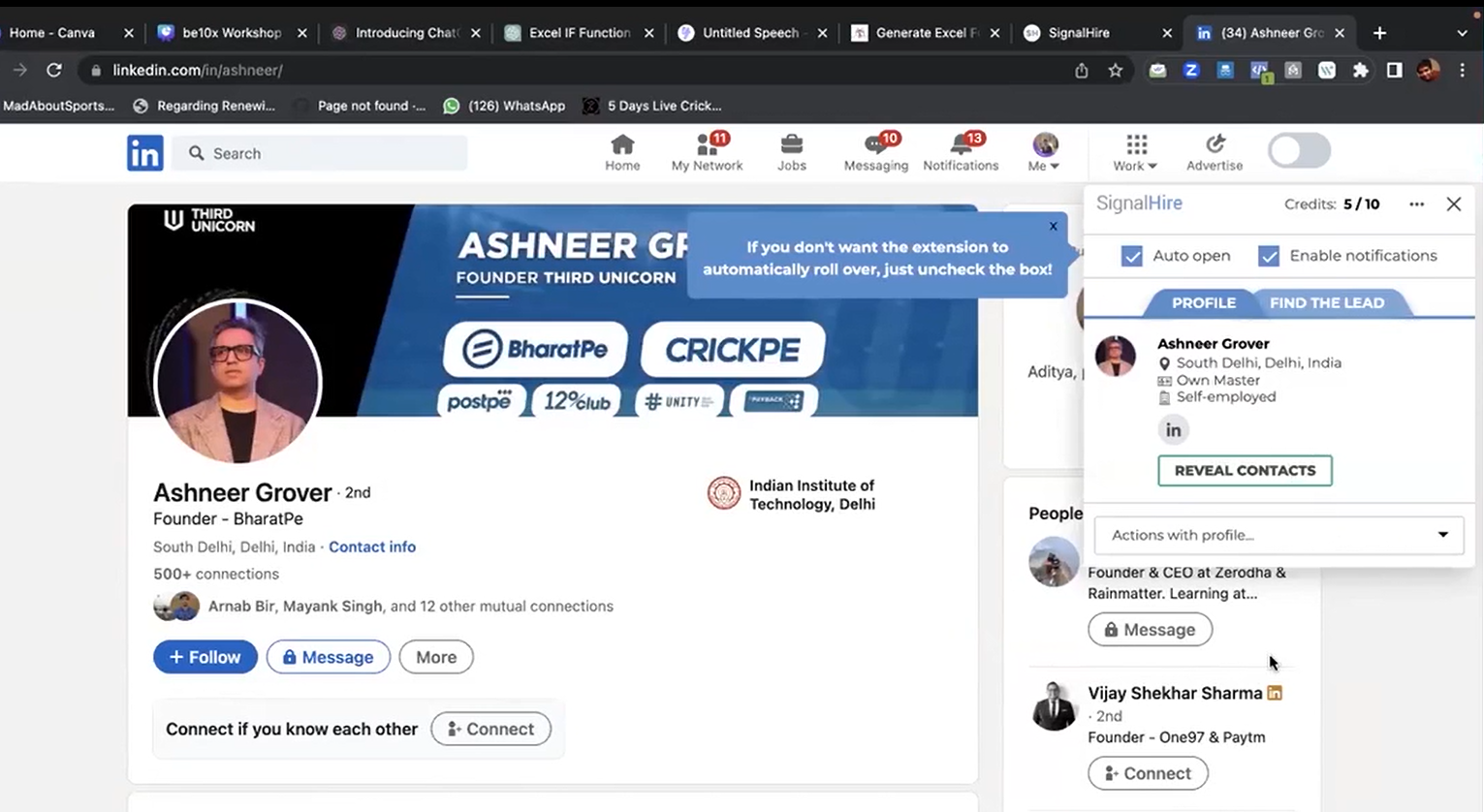Click the REVEAL CONTACTS button

pyautogui.click(x=1245, y=471)
